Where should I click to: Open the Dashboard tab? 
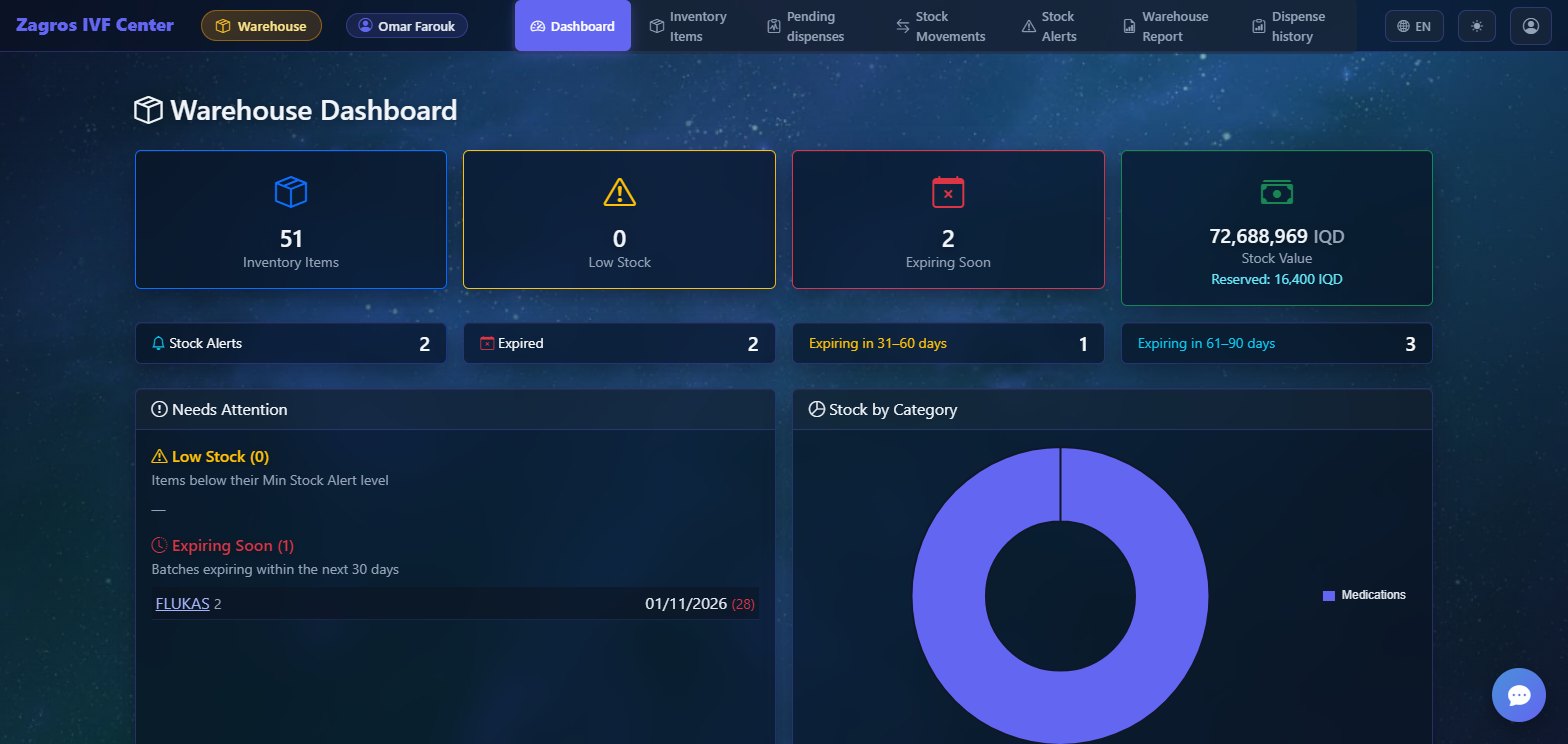[x=573, y=26]
